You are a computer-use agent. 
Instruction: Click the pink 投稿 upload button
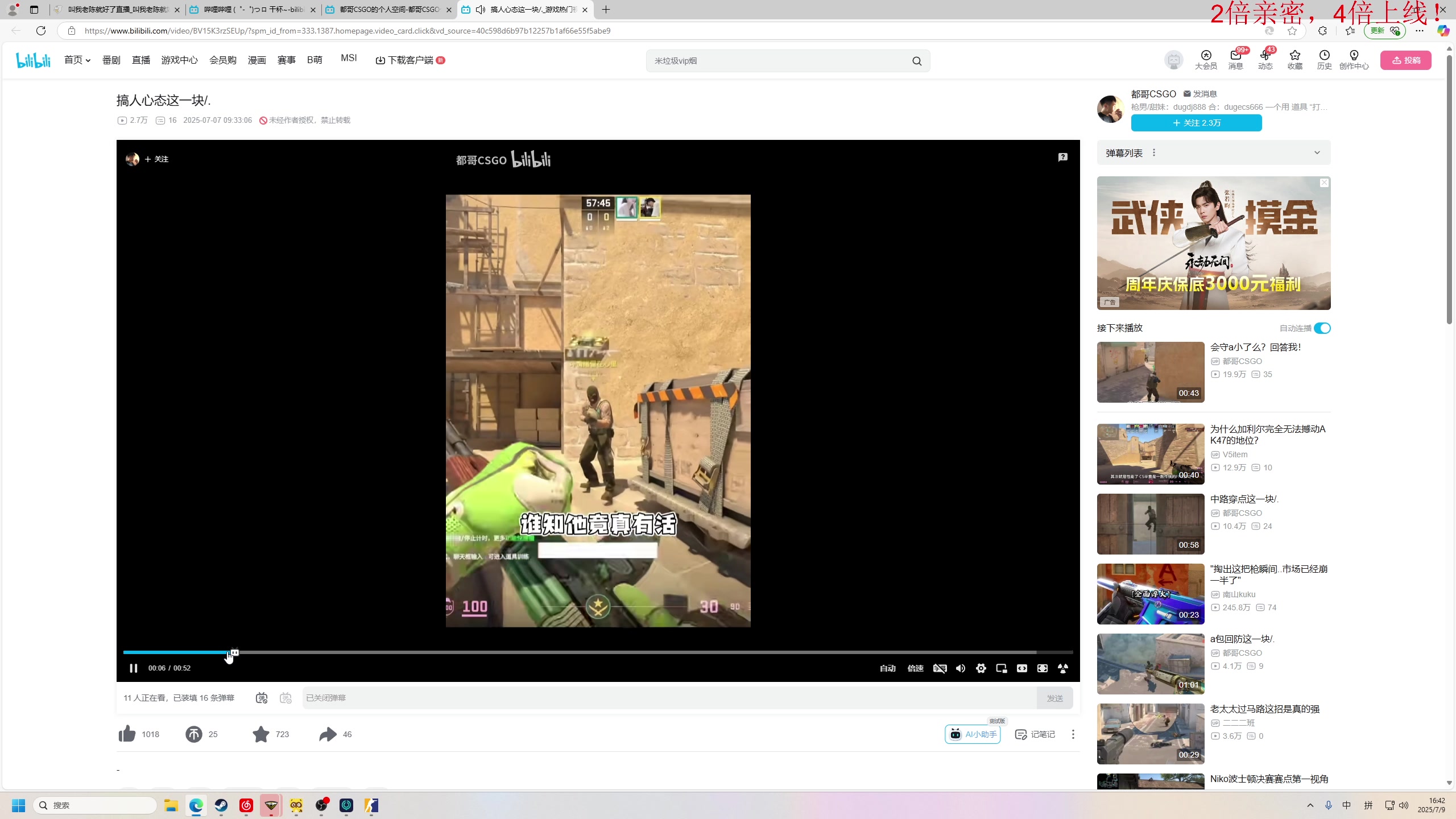tap(1406, 60)
